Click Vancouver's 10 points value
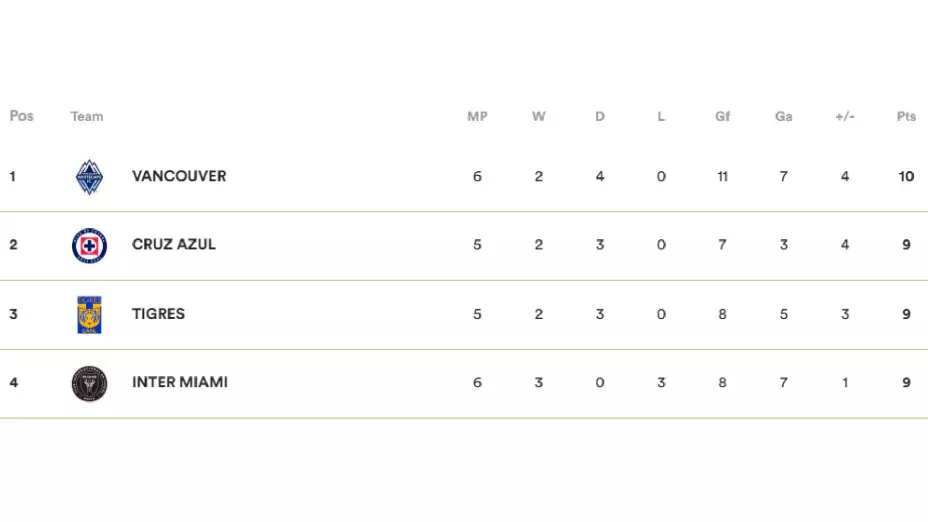The height and width of the screenshot is (522, 928). pyautogui.click(x=906, y=177)
